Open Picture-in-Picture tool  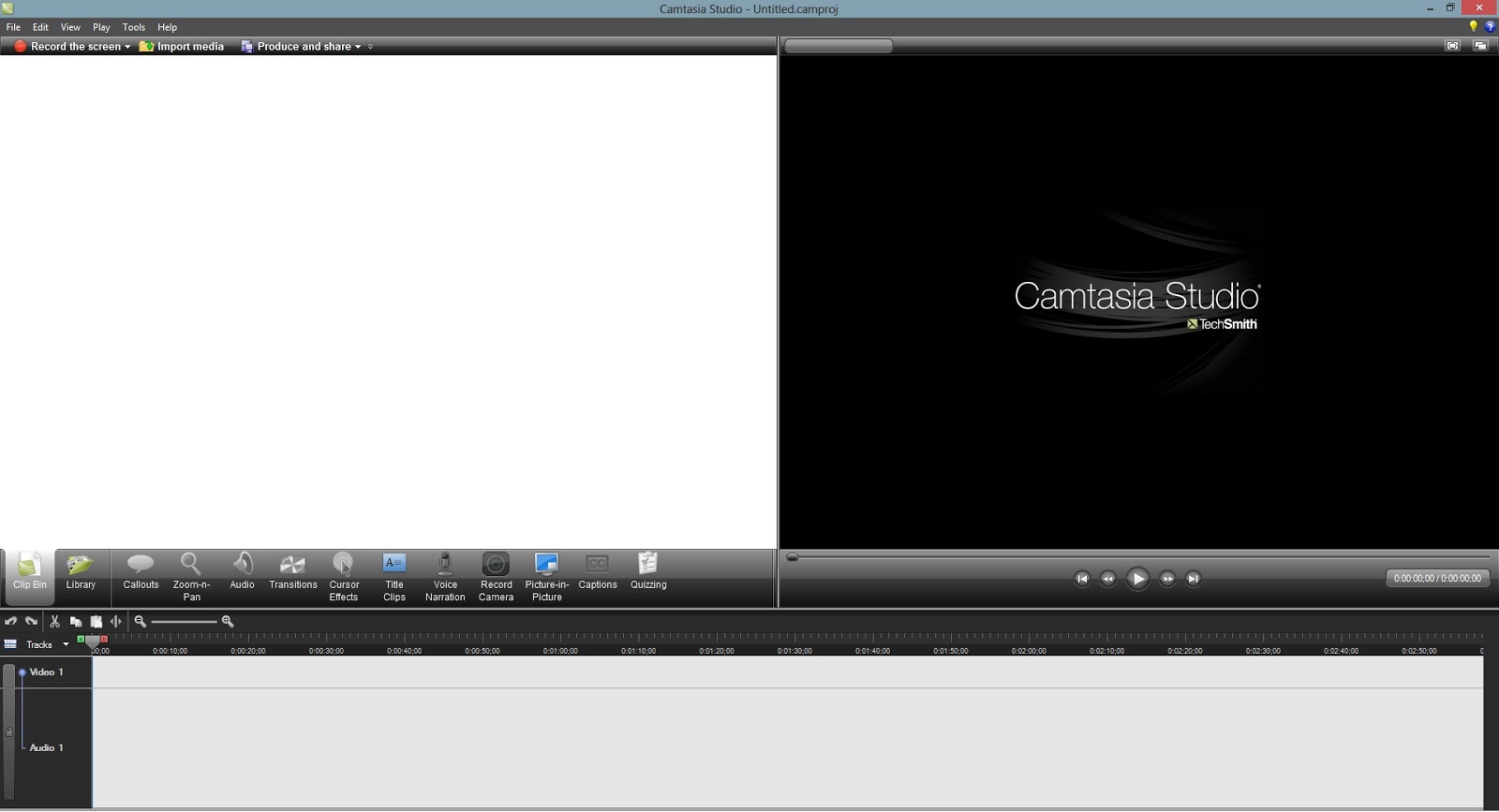click(x=547, y=577)
